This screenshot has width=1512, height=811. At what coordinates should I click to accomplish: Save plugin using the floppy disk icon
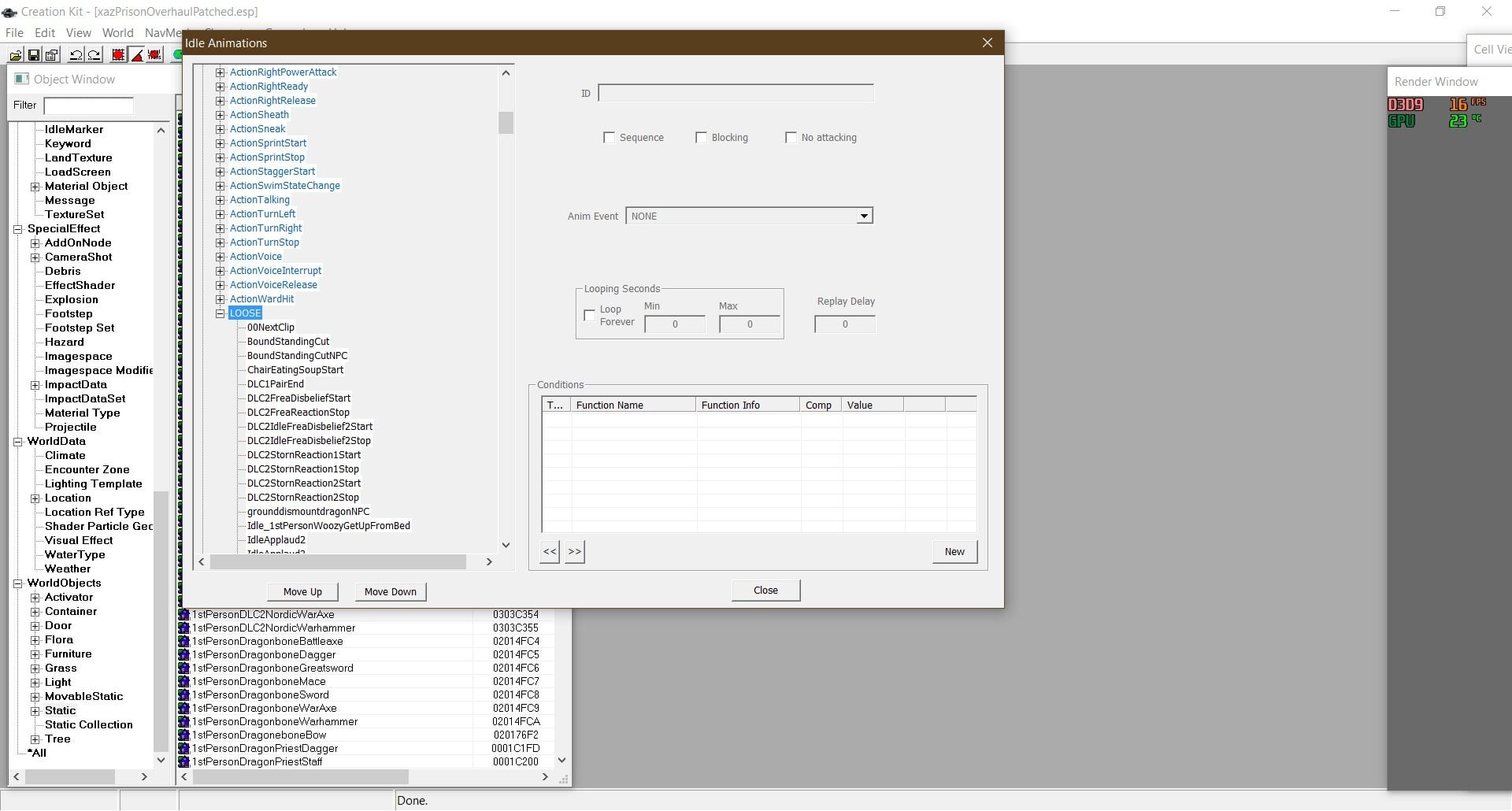tap(34, 55)
